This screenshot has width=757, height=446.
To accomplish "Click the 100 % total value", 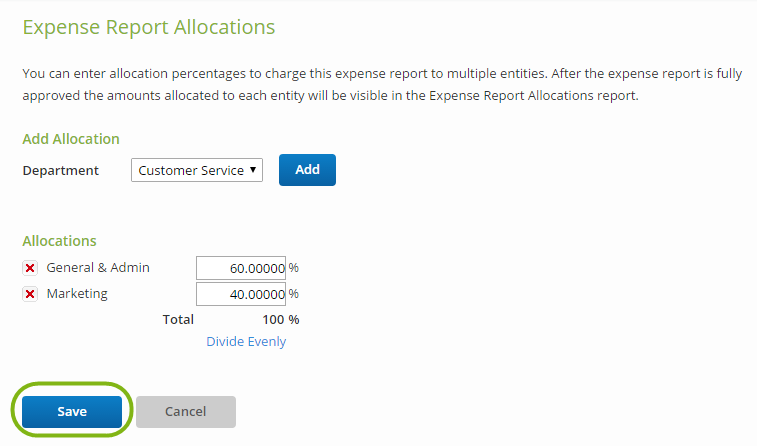I will tap(281, 320).
